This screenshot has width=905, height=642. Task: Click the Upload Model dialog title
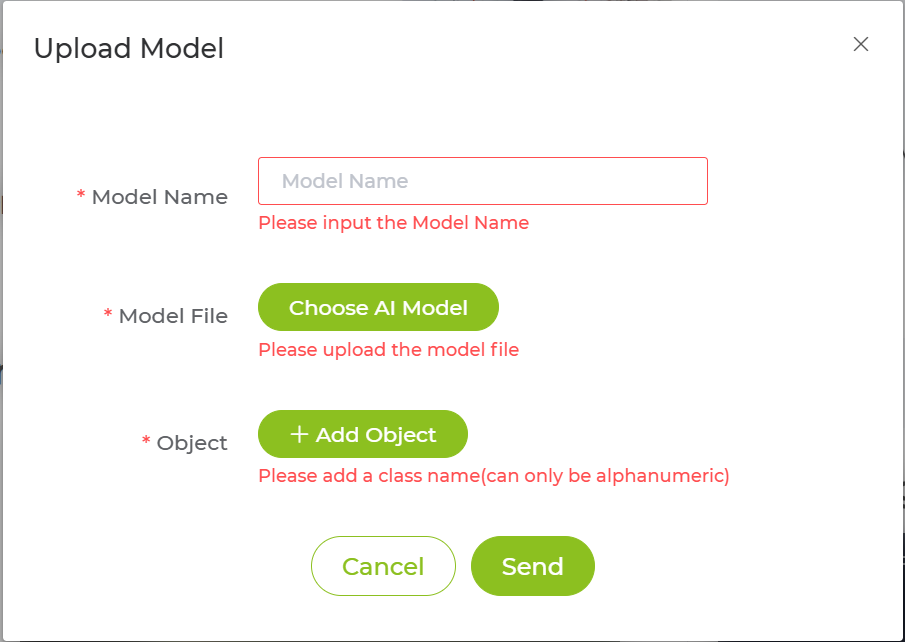click(x=129, y=48)
